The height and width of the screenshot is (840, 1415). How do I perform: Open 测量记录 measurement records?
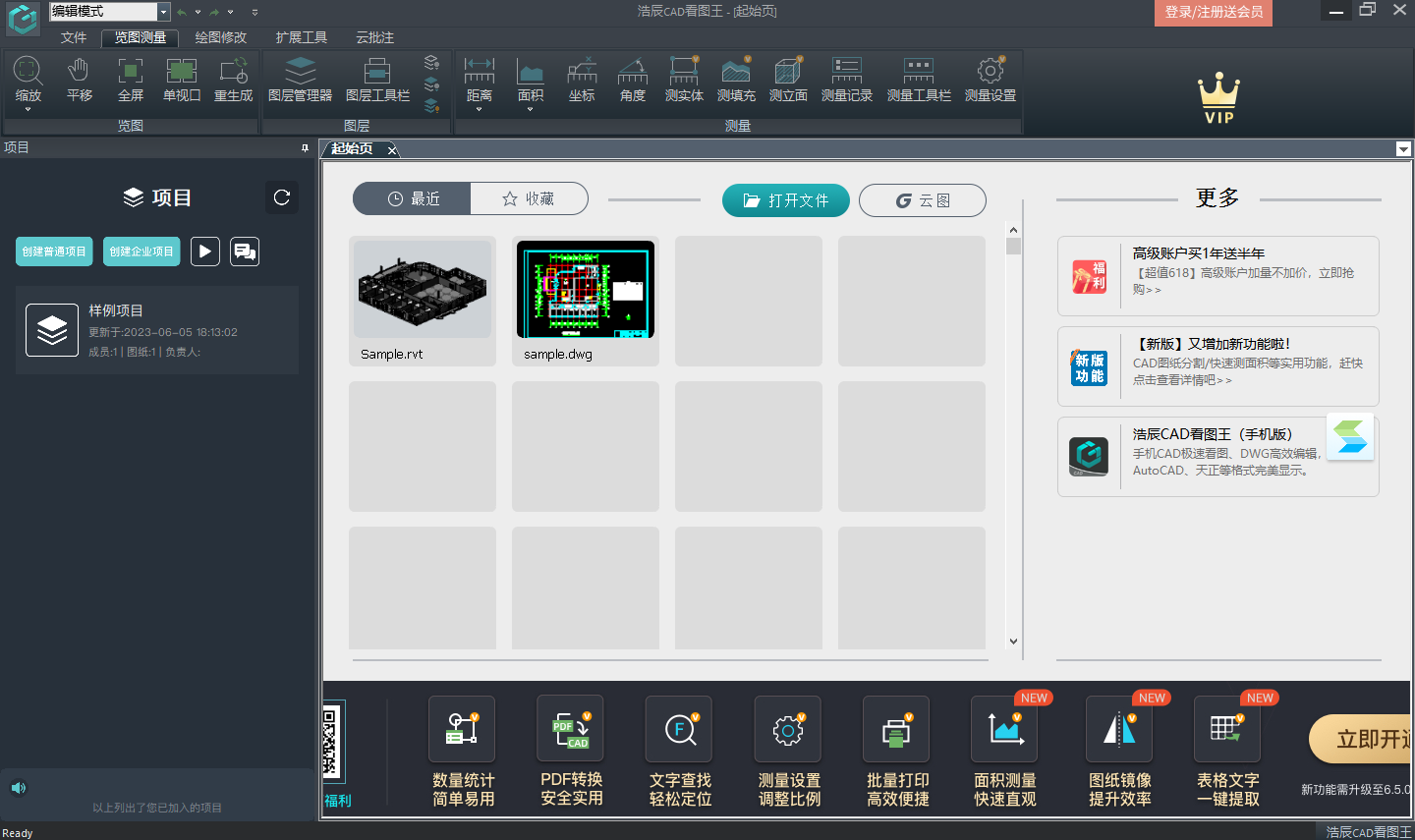pos(847,80)
